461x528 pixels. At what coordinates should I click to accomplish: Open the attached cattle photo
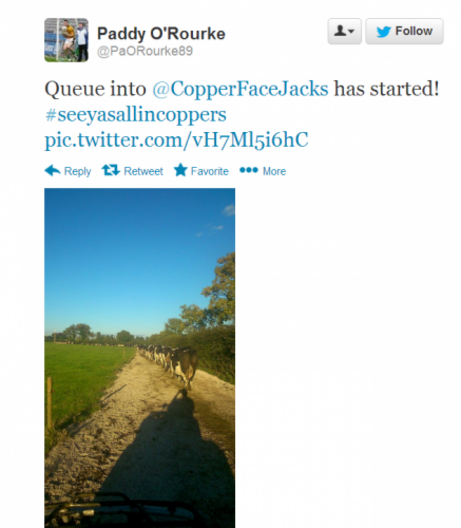[140, 358]
